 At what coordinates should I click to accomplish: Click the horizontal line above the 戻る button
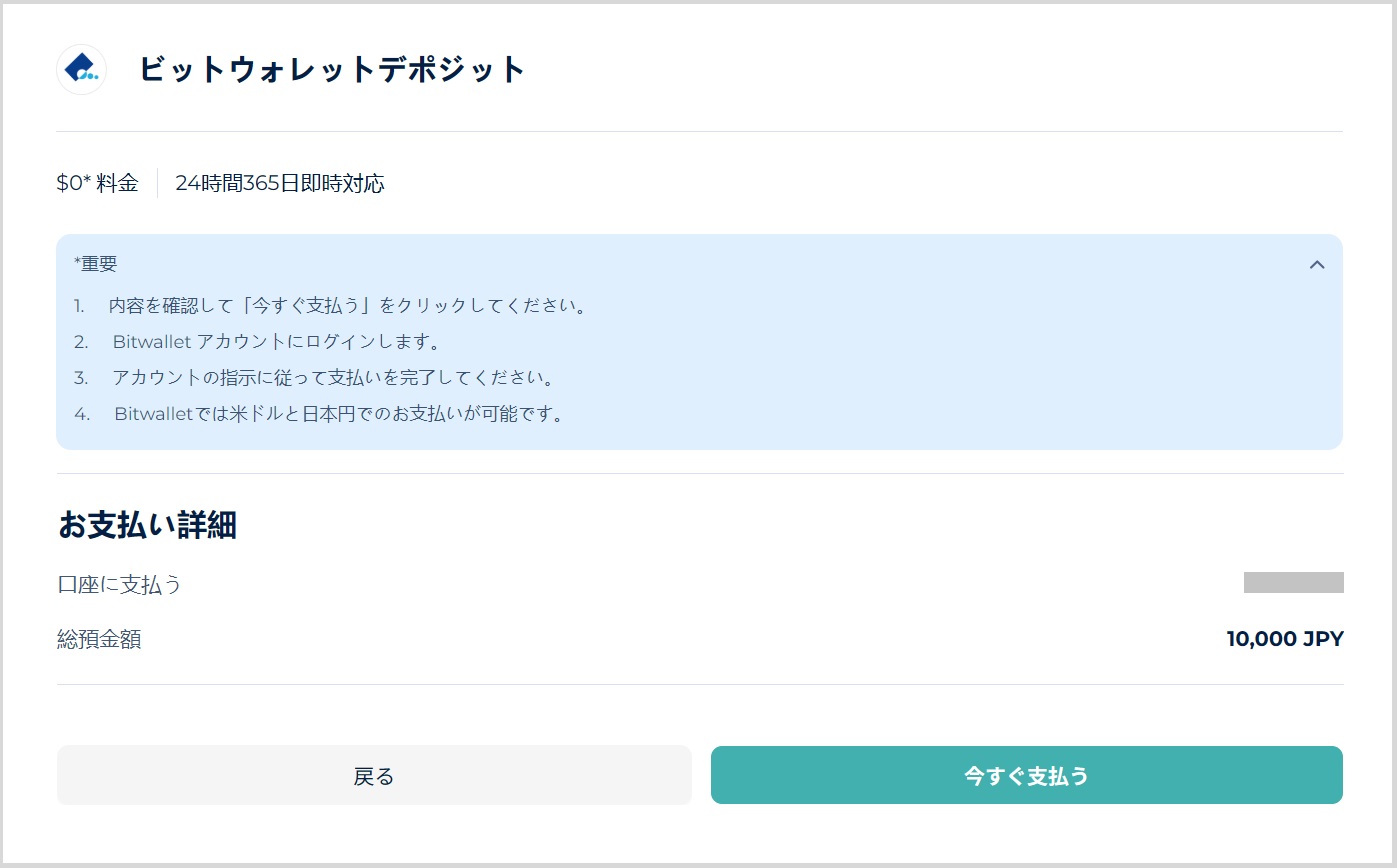point(699,685)
